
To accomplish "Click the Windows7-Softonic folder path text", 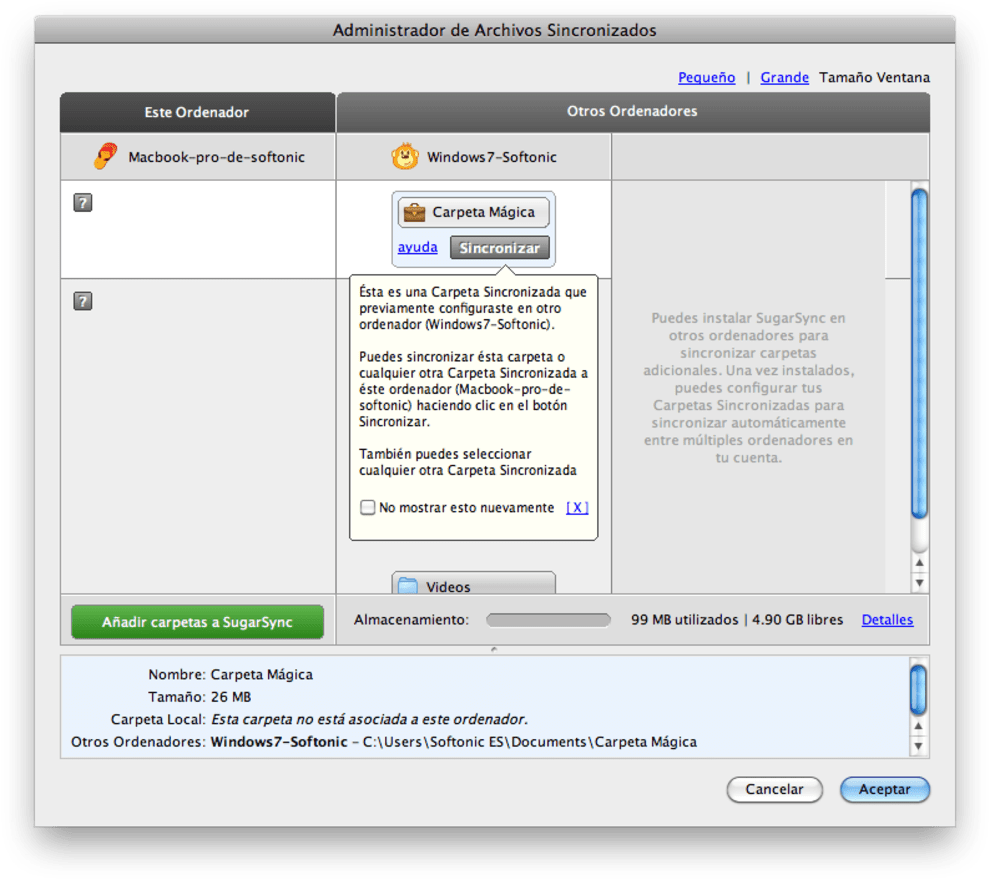I will [x=454, y=742].
